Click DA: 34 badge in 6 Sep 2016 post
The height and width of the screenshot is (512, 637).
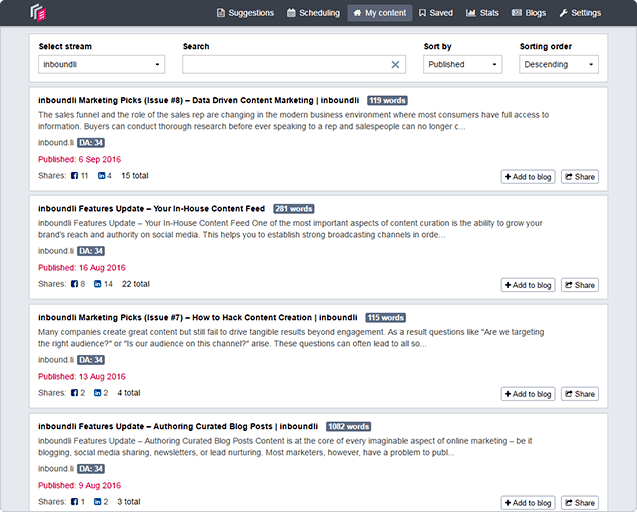[x=91, y=143]
